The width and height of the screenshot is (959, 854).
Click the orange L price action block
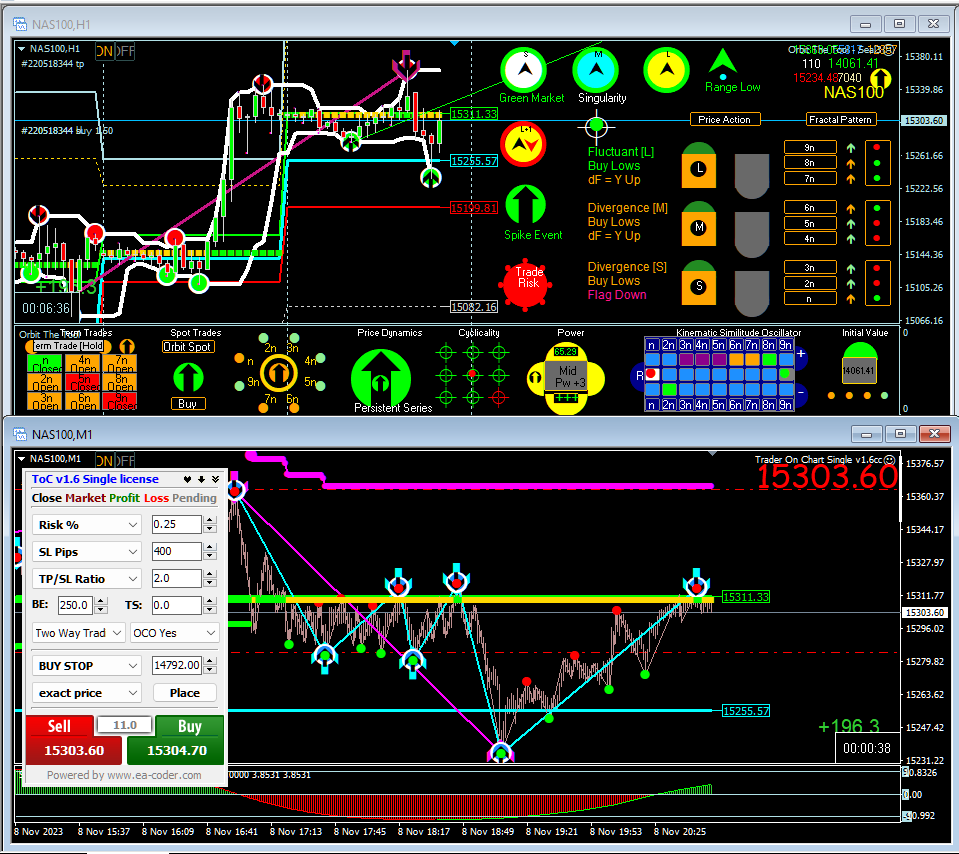(x=698, y=166)
